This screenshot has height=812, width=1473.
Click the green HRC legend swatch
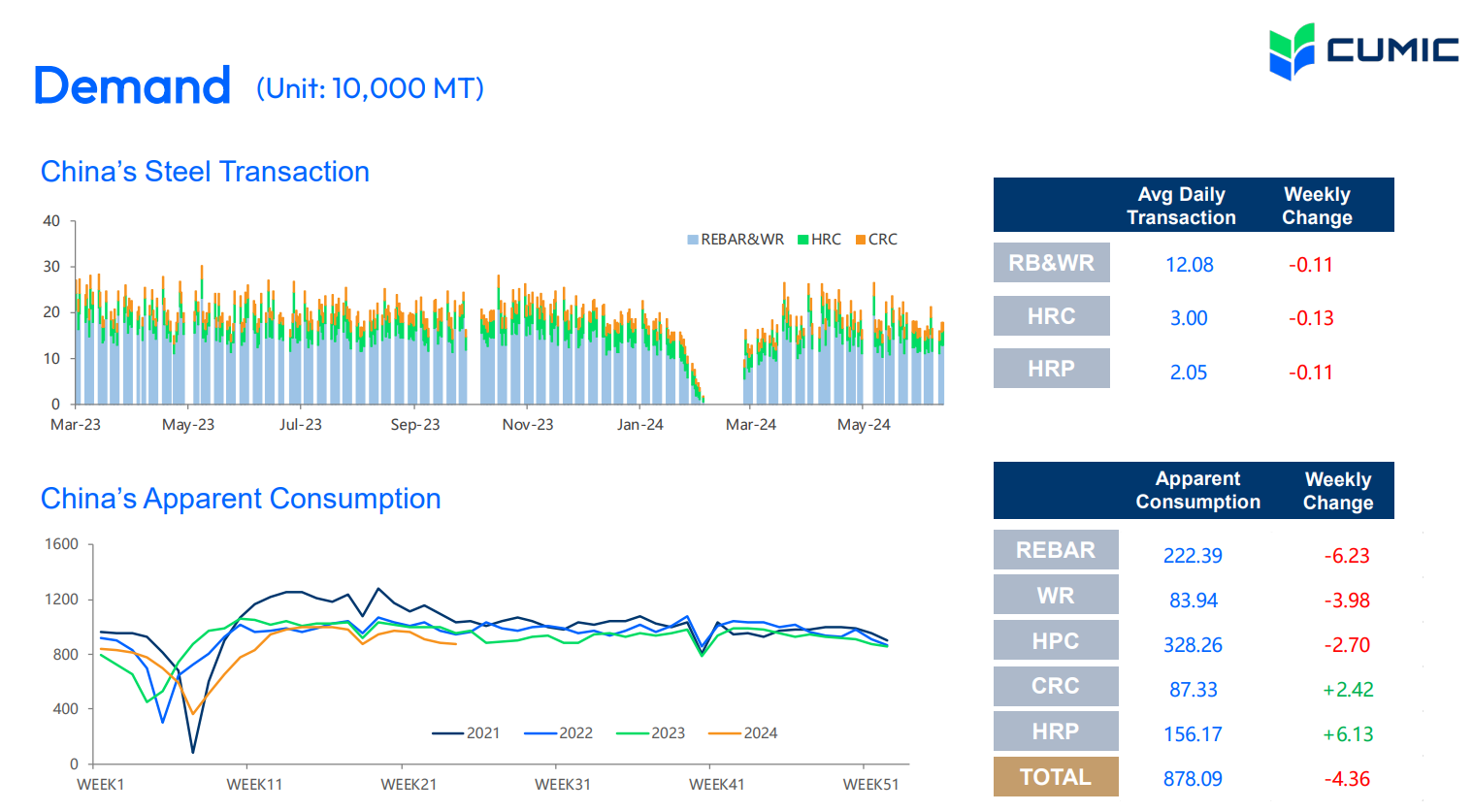(802, 240)
